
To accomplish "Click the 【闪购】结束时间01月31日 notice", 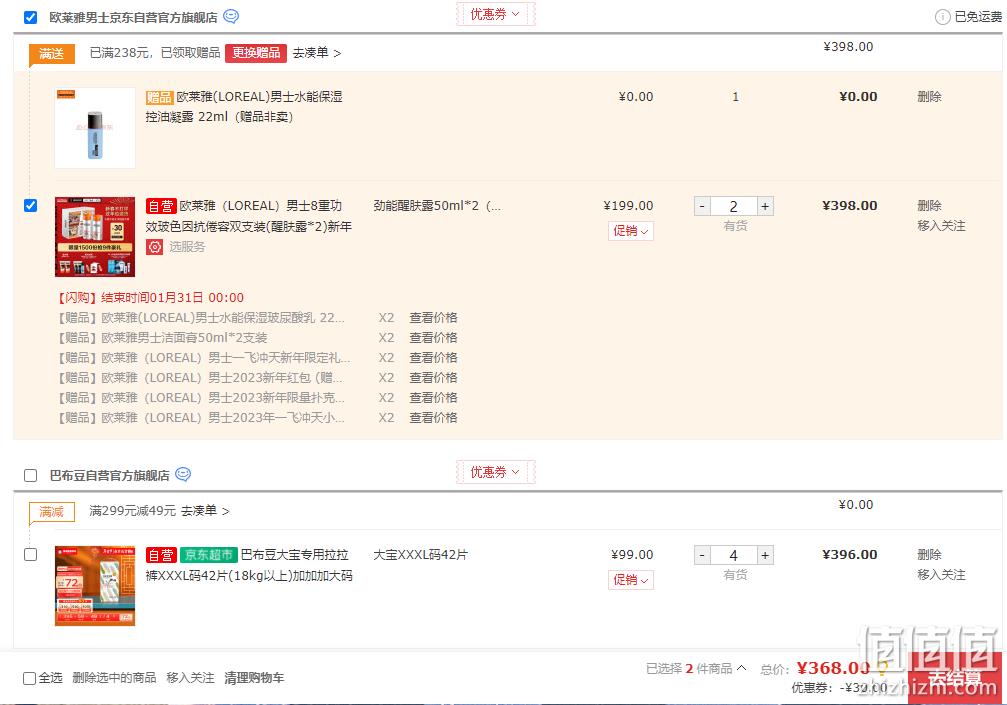I will point(151,297).
